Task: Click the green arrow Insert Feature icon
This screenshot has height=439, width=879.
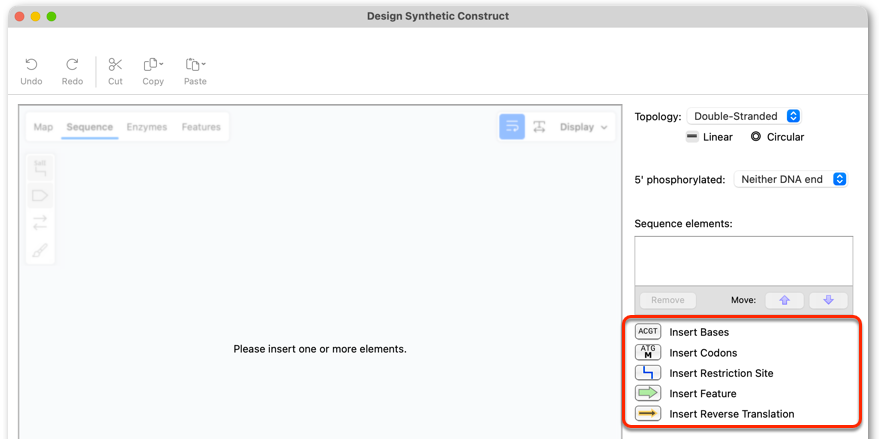Action: pyautogui.click(x=648, y=393)
